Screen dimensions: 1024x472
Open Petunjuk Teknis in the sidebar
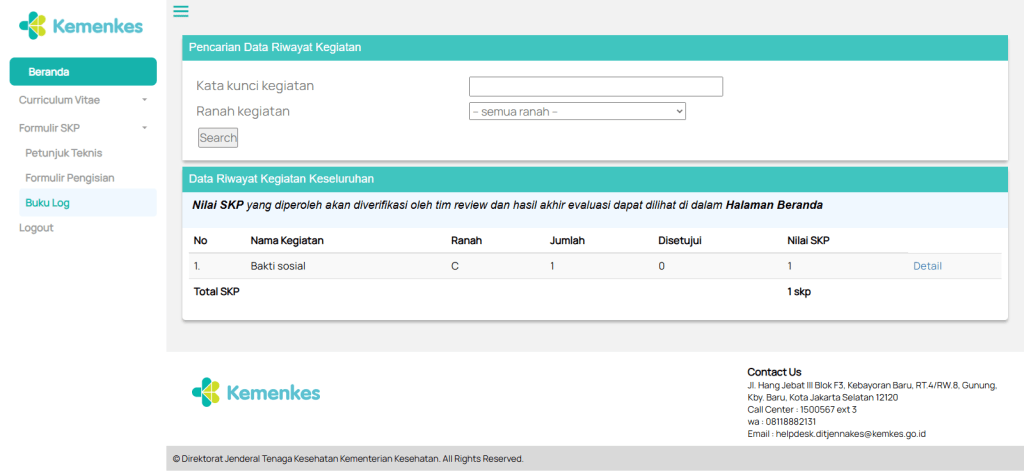point(64,153)
